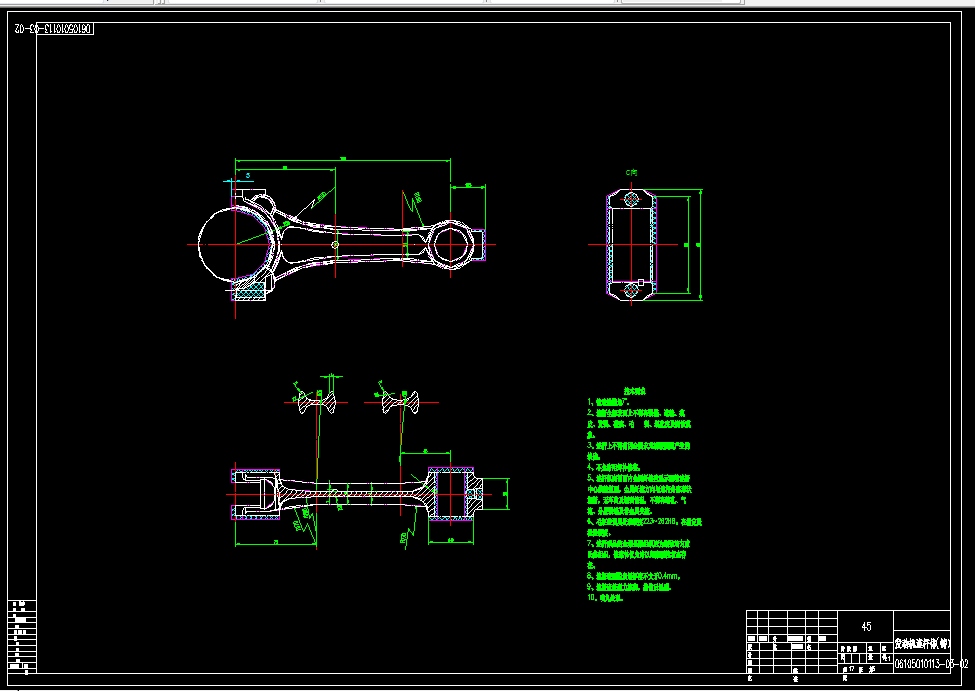Select the small oil hole circle on rod shank
This screenshot has height=691, width=975.
tap(335, 244)
